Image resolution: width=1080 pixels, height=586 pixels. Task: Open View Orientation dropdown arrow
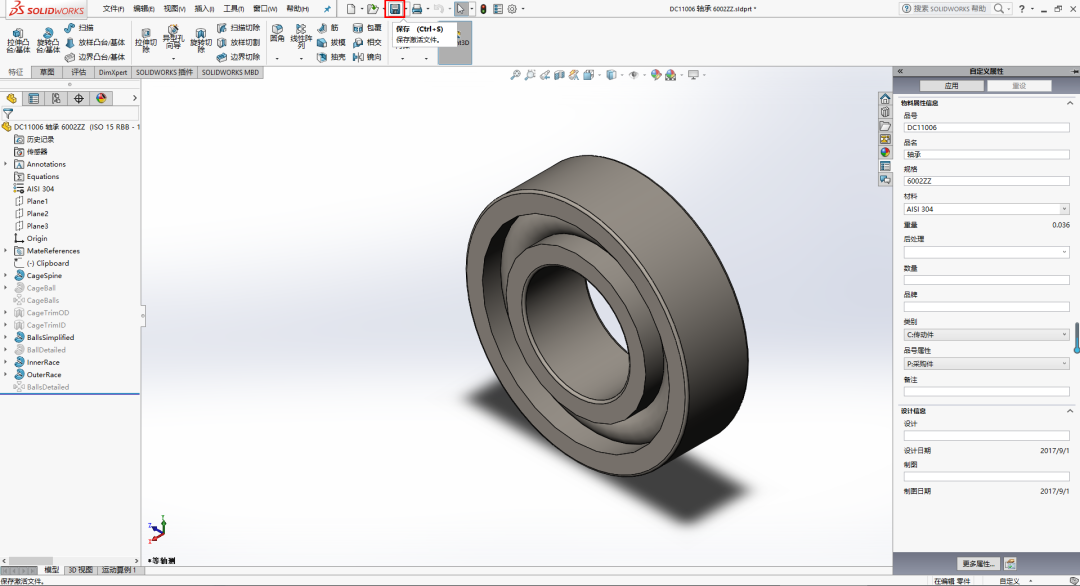point(599,75)
